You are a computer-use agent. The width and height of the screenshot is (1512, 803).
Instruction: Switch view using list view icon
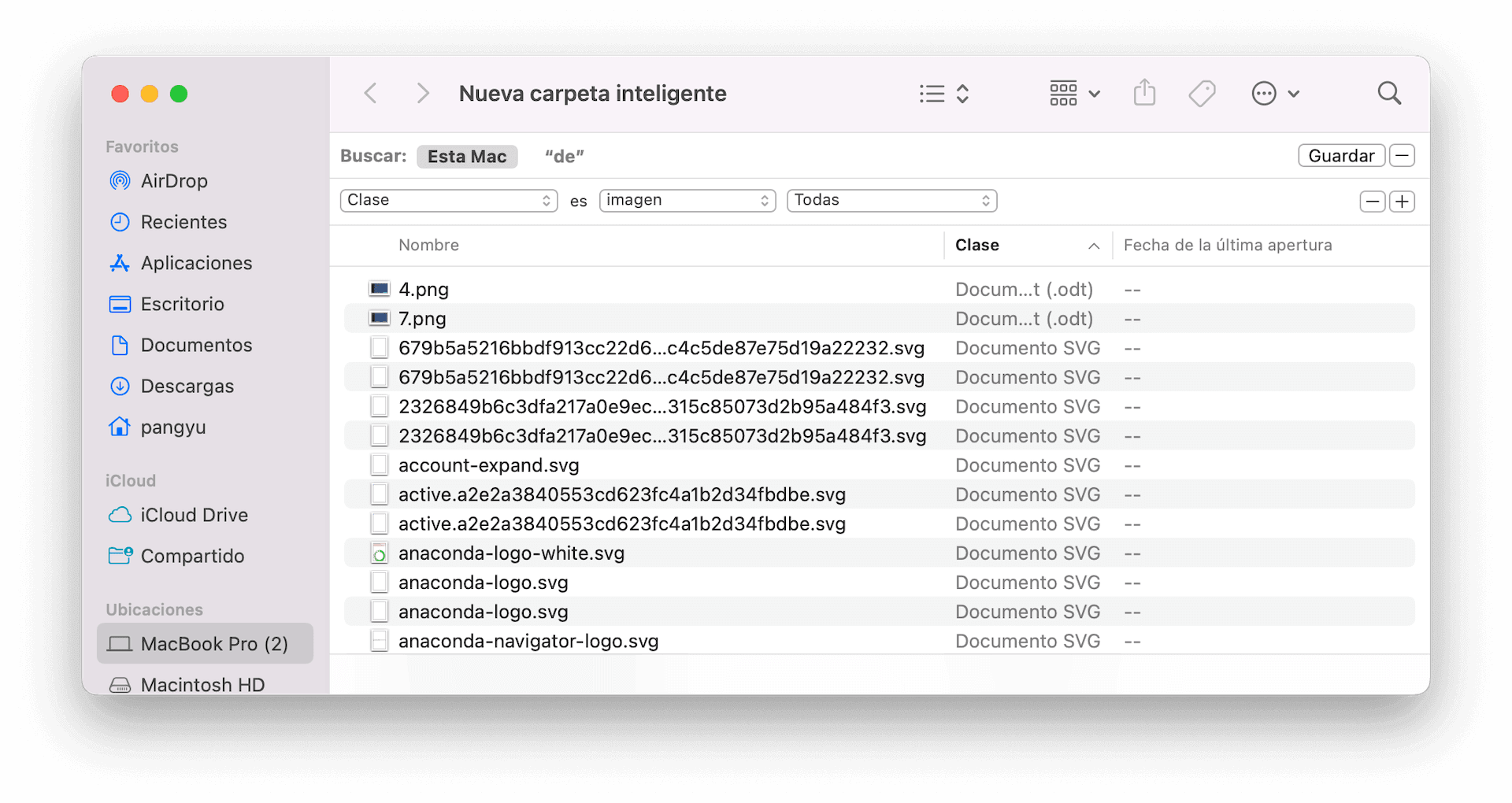(943, 94)
